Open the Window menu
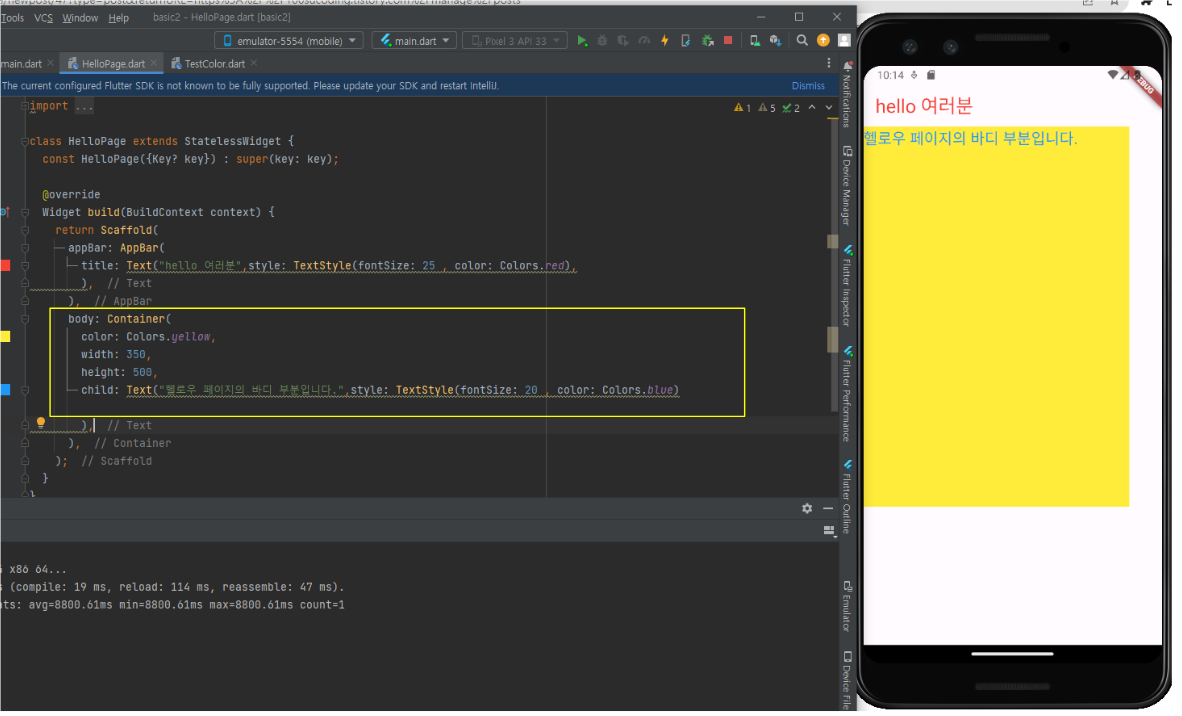 (x=81, y=18)
